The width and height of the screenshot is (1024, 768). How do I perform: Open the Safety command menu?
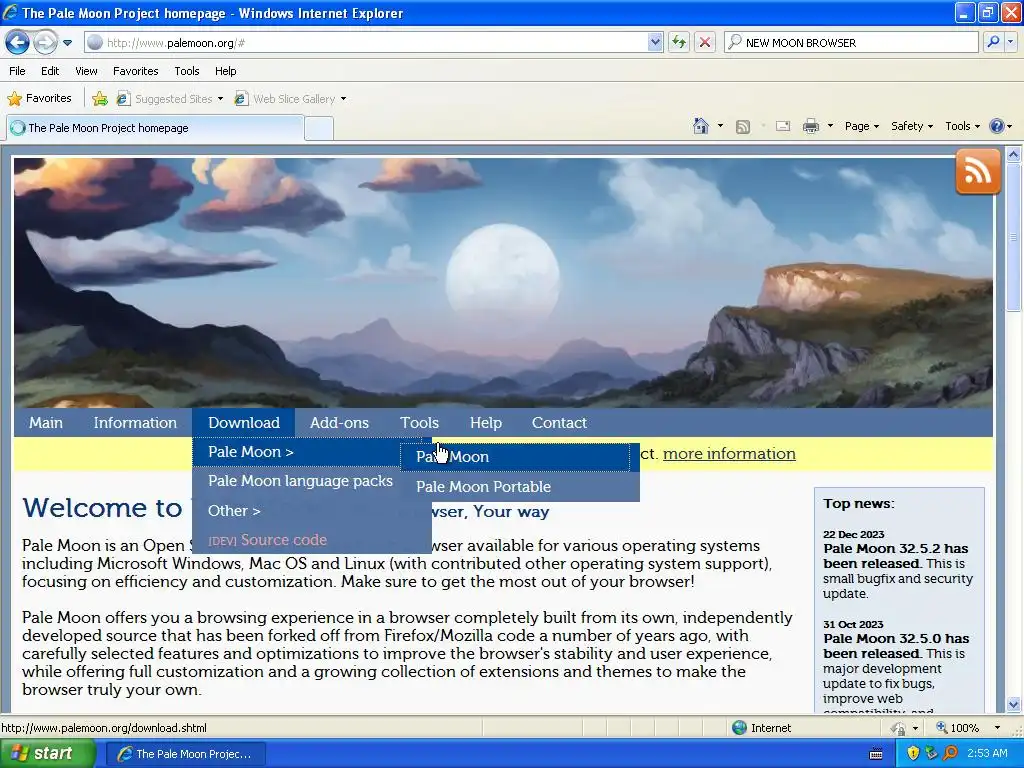(x=912, y=126)
